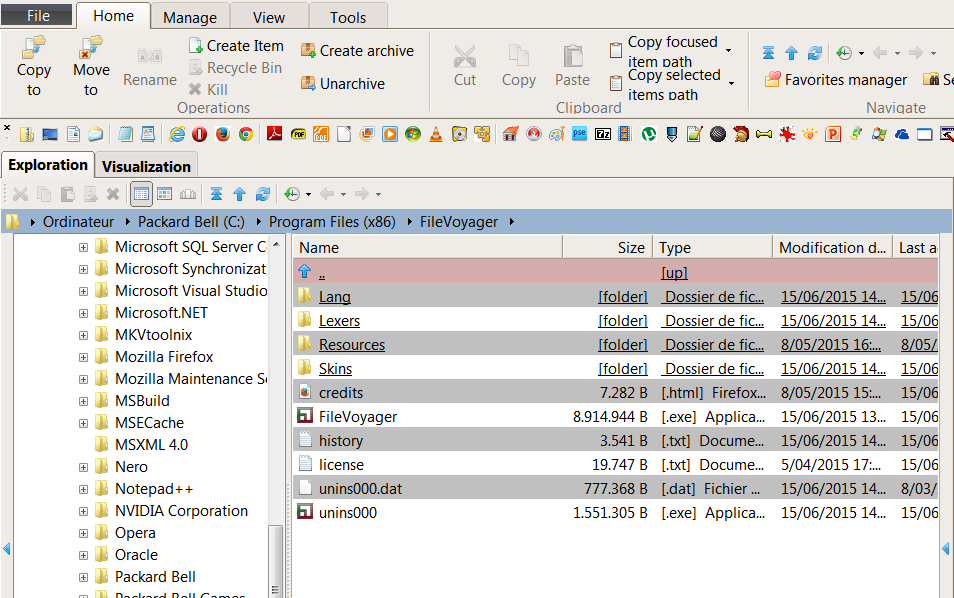Image resolution: width=954 pixels, height=598 pixels.
Task: Click the Copy to button
Action: tap(33, 66)
